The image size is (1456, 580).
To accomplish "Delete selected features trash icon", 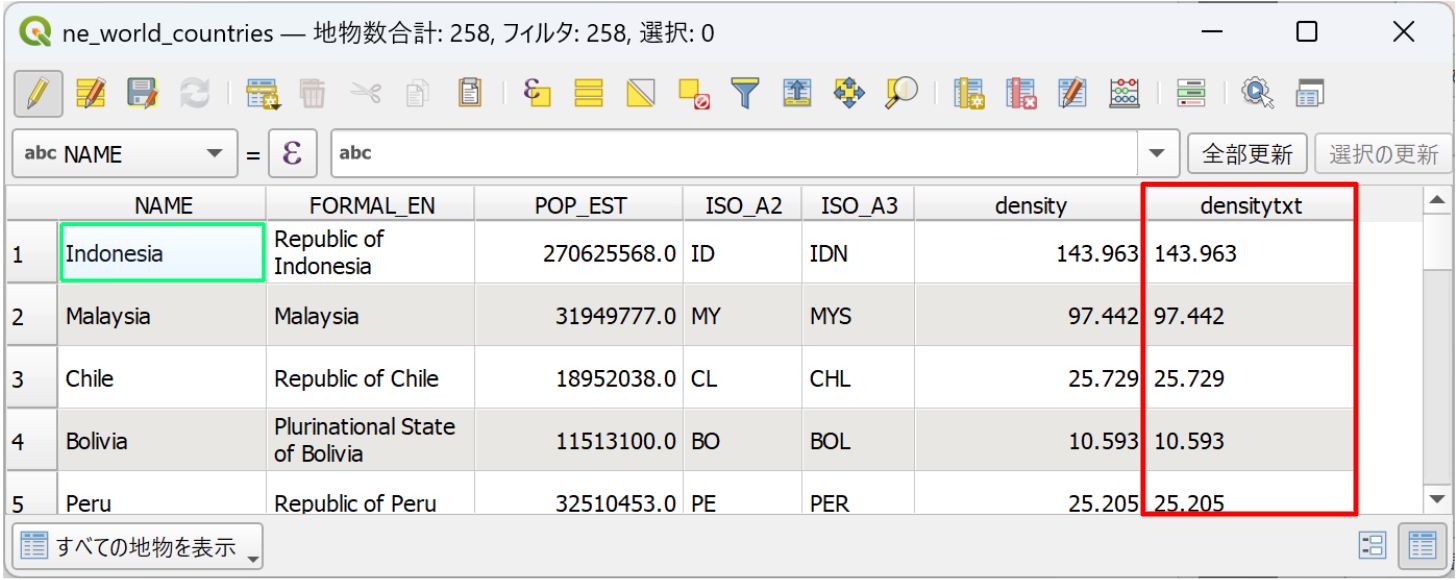I will (x=313, y=94).
